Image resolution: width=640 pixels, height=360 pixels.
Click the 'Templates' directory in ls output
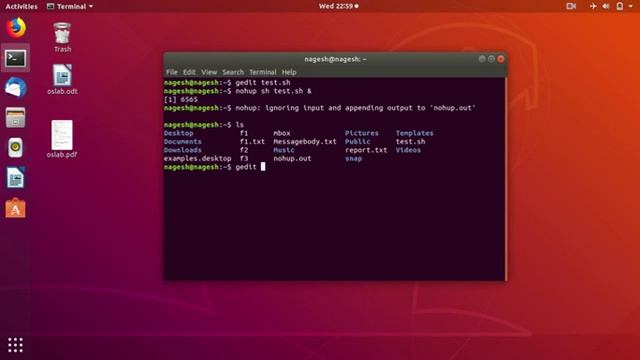[414, 133]
